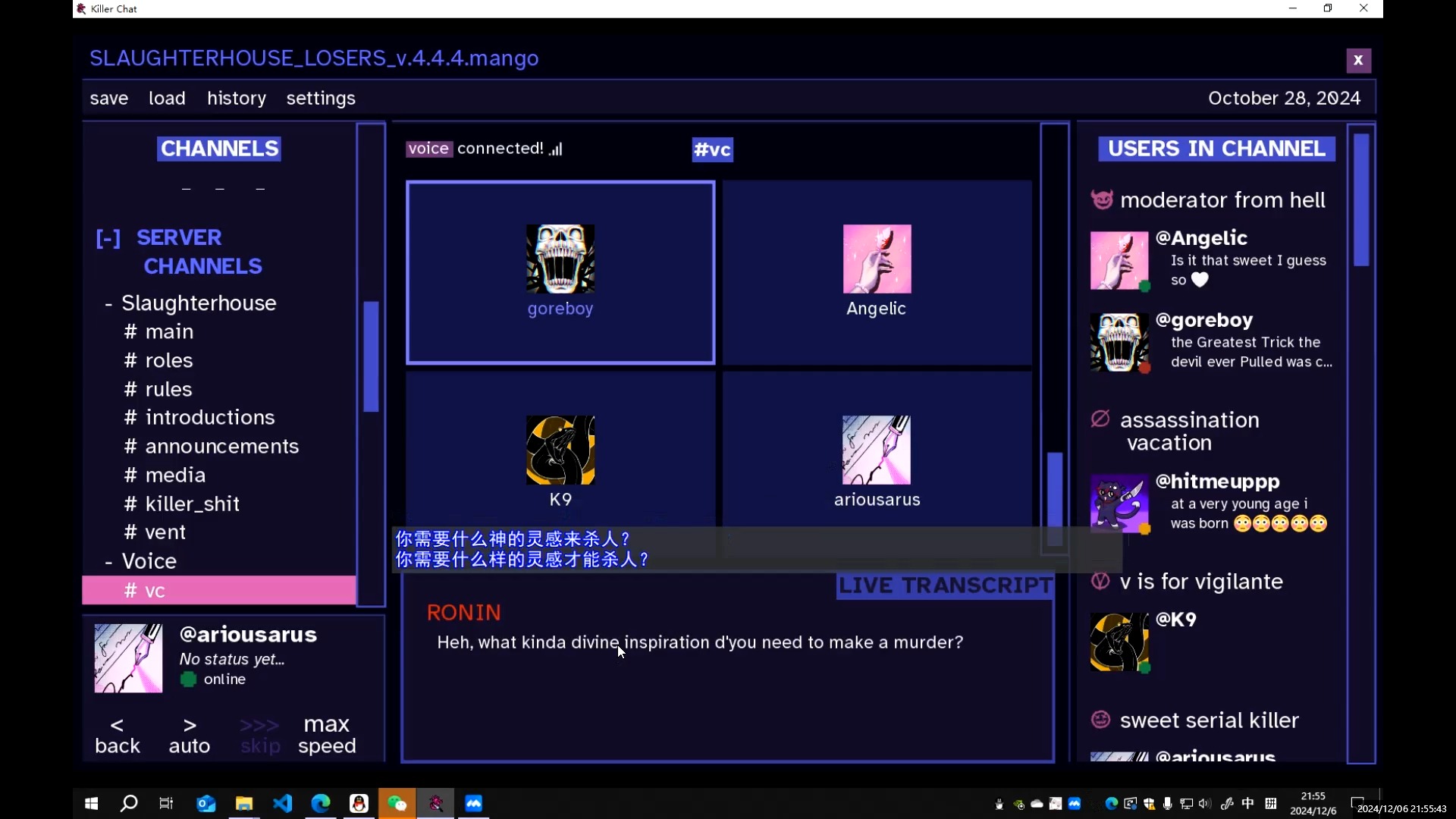This screenshot has height=819, width=1456.
Task: Go back one line
Action: coord(118,735)
